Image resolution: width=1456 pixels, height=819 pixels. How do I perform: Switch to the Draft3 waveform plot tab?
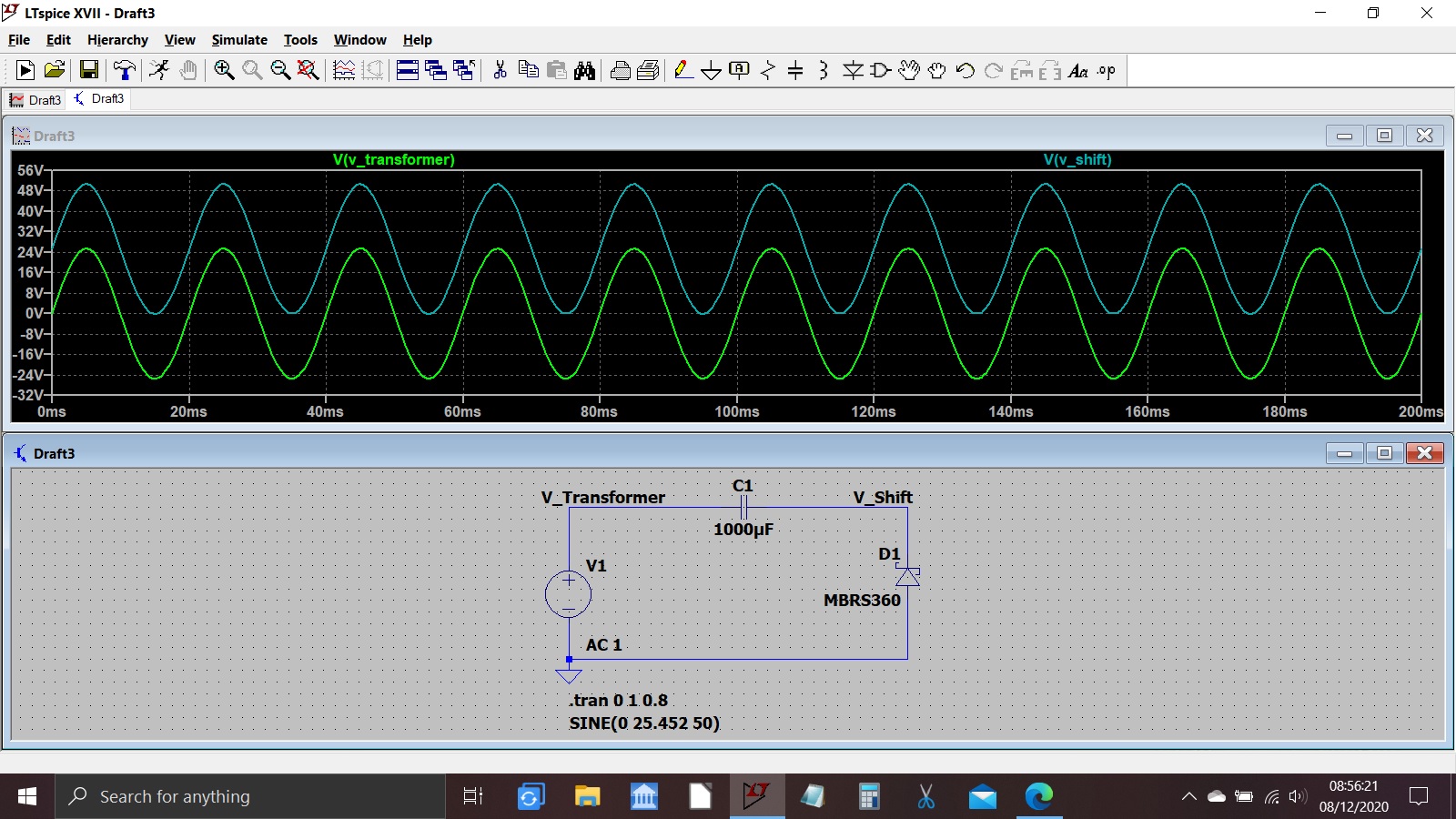[35, 100]
